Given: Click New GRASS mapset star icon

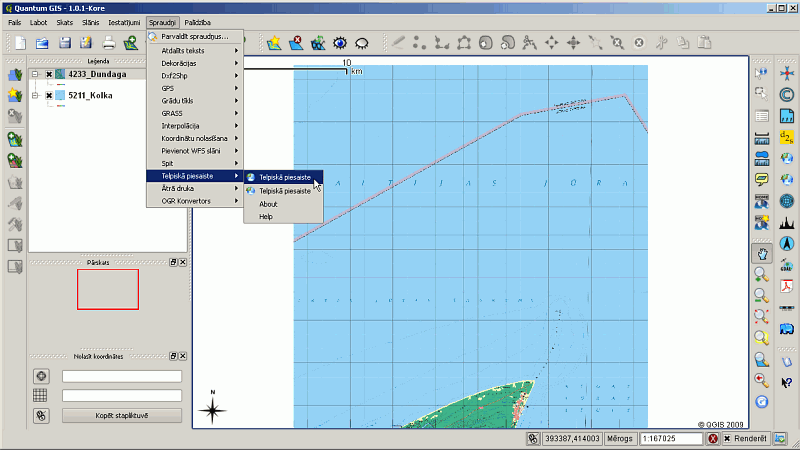Looking at the screenshot, I should 15,95.
